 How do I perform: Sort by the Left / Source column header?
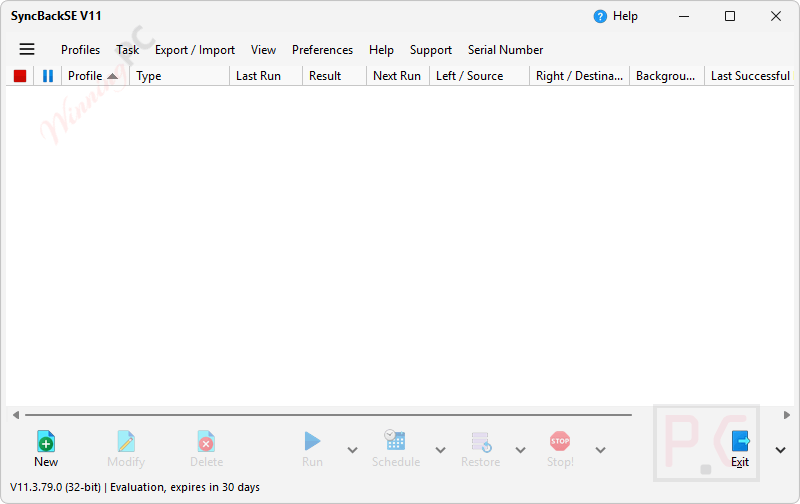[x=479, y=76]
